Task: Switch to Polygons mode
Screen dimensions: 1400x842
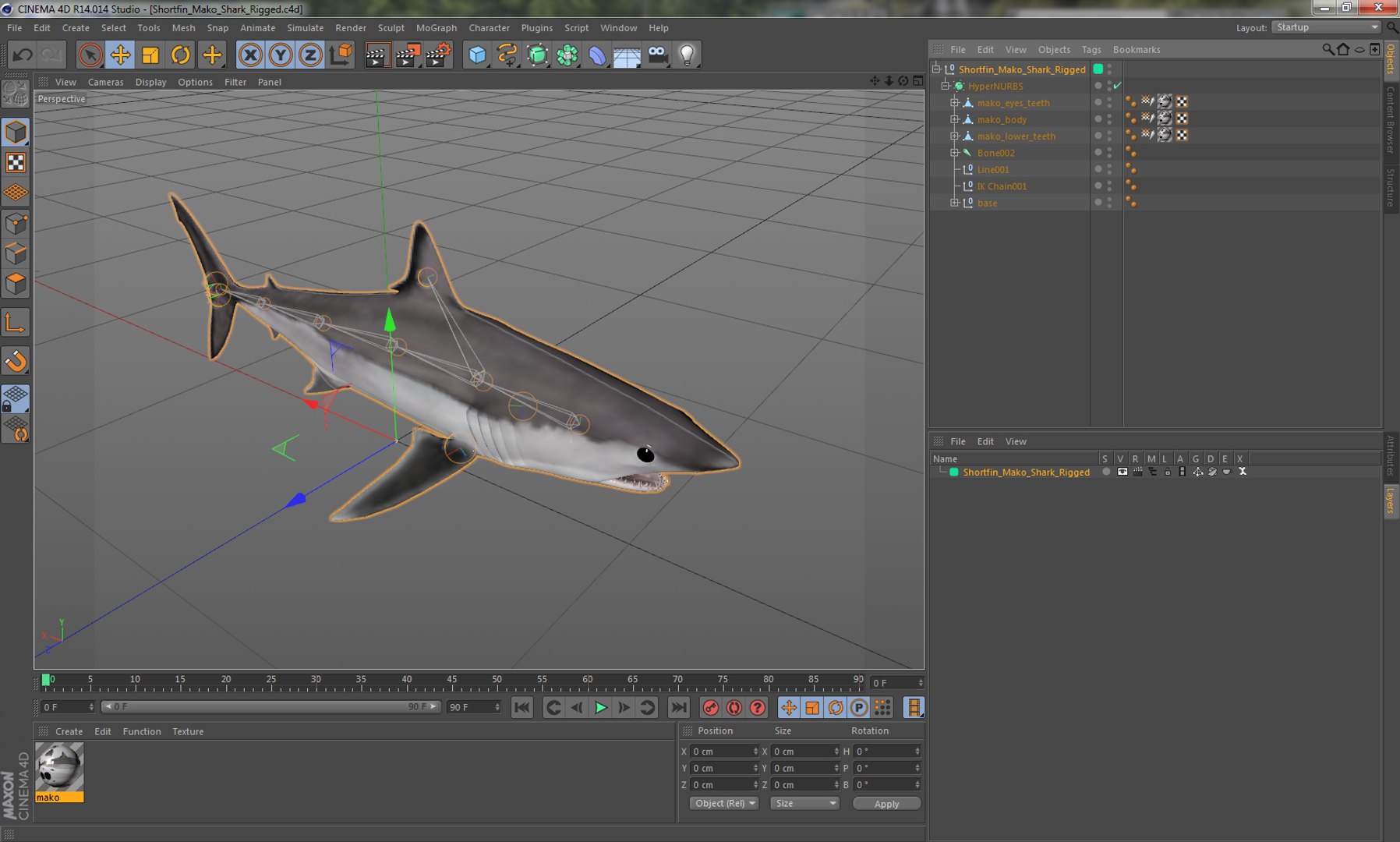Action: 16,284
